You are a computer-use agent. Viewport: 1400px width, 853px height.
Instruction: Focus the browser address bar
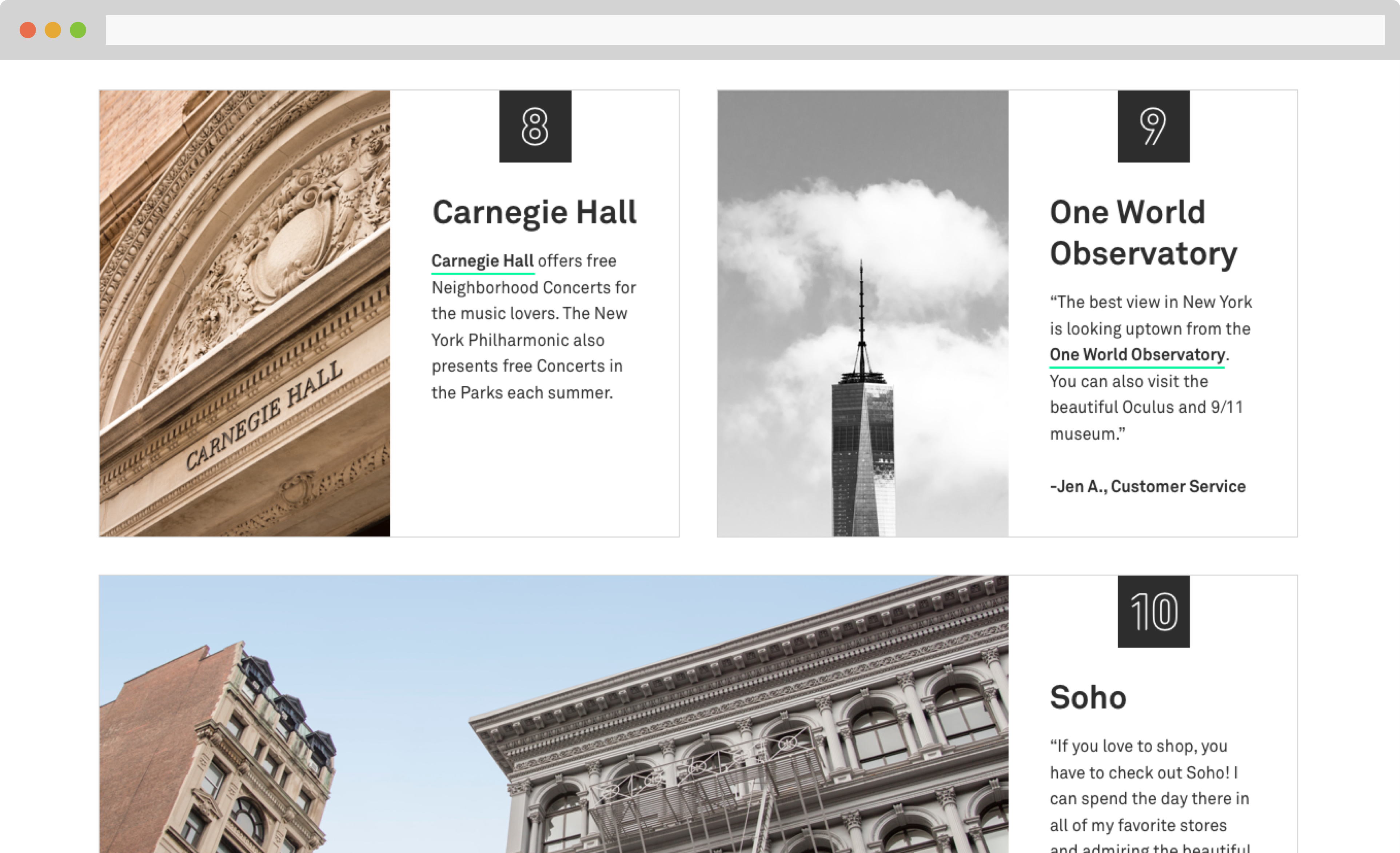point(745,29)
